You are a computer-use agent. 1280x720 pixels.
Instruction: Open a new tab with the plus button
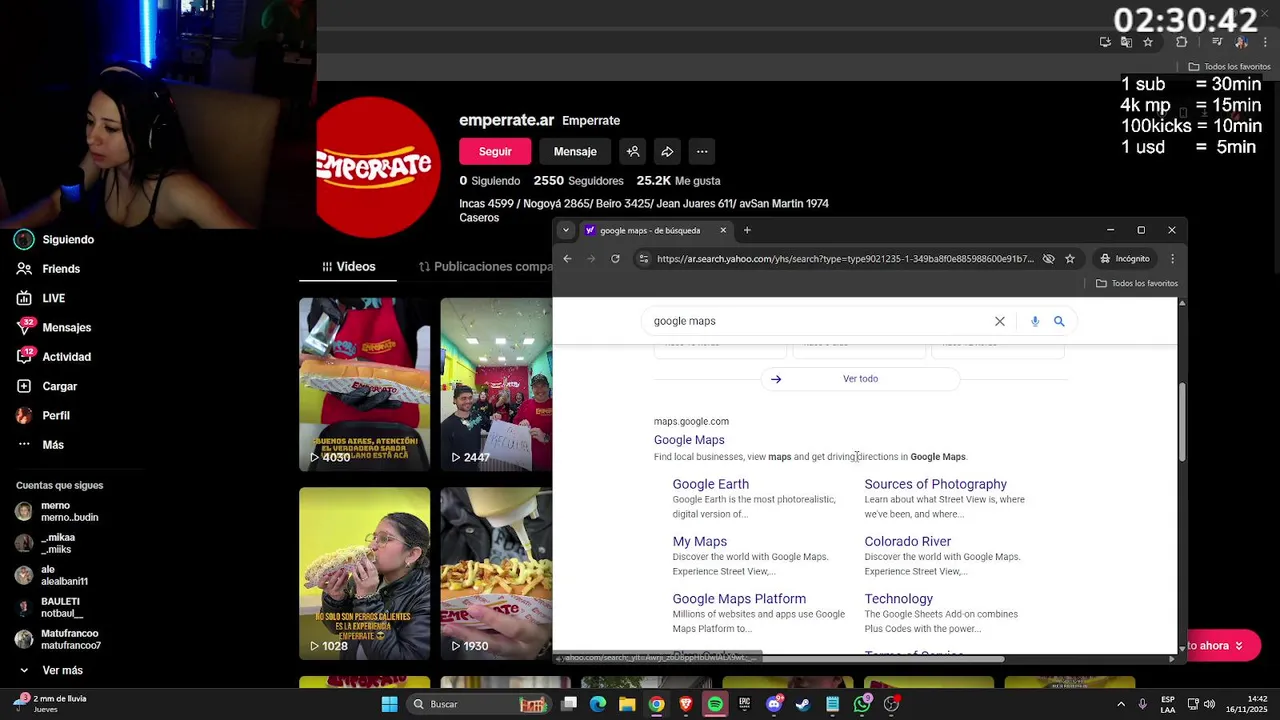pyautogui.click(x=747, y=230)
